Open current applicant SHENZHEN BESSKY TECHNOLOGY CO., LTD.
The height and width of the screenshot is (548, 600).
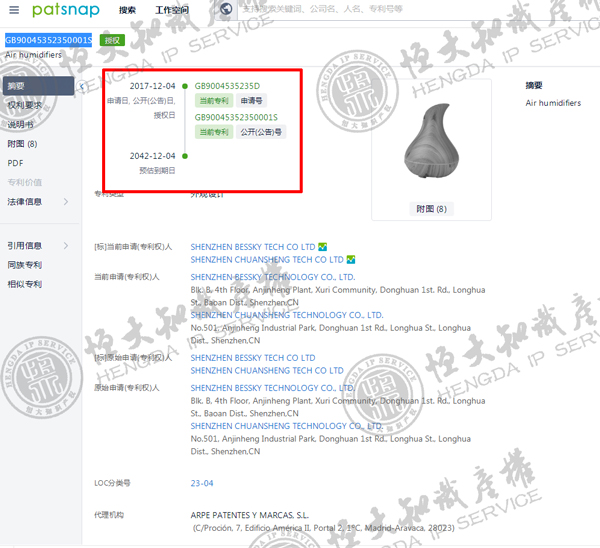pos(273,277)
